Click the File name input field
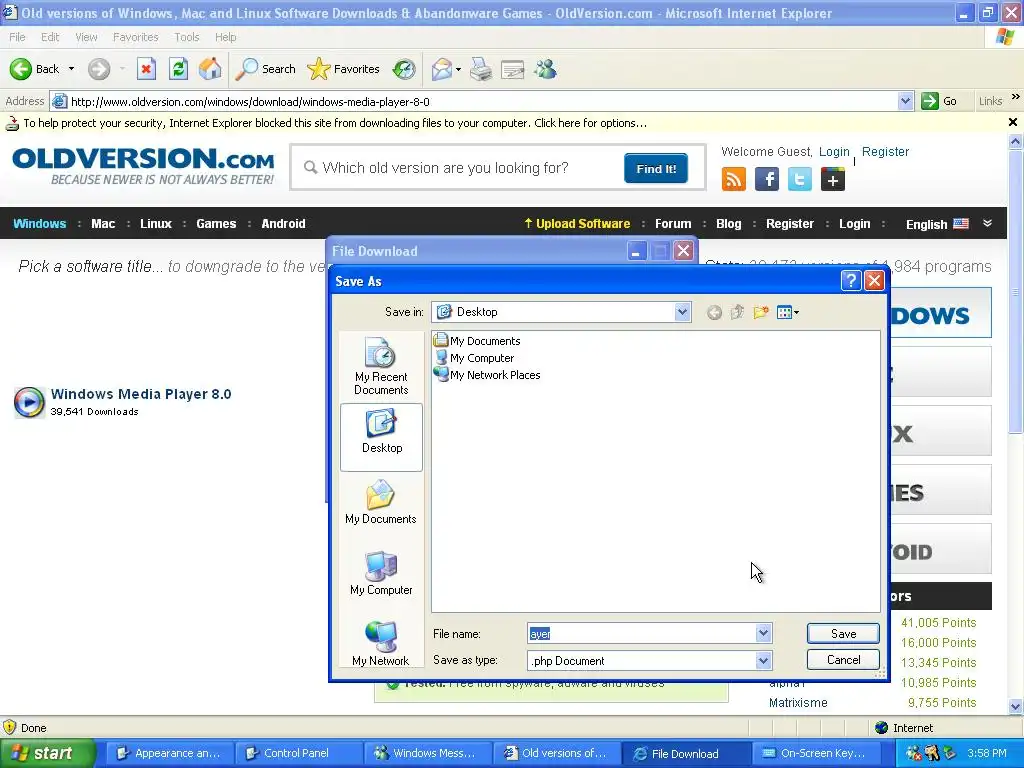1024x768 pixels. (642, 633)
